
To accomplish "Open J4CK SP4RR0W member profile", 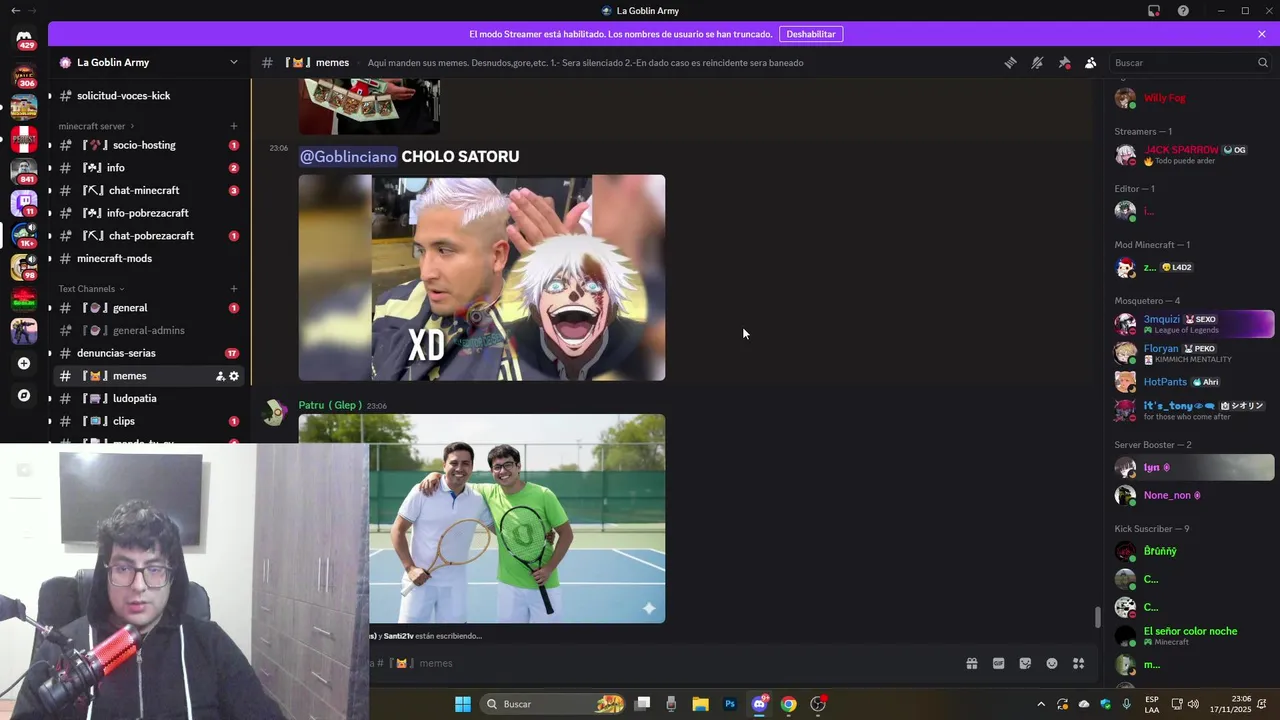I will tap(1193, 155).
